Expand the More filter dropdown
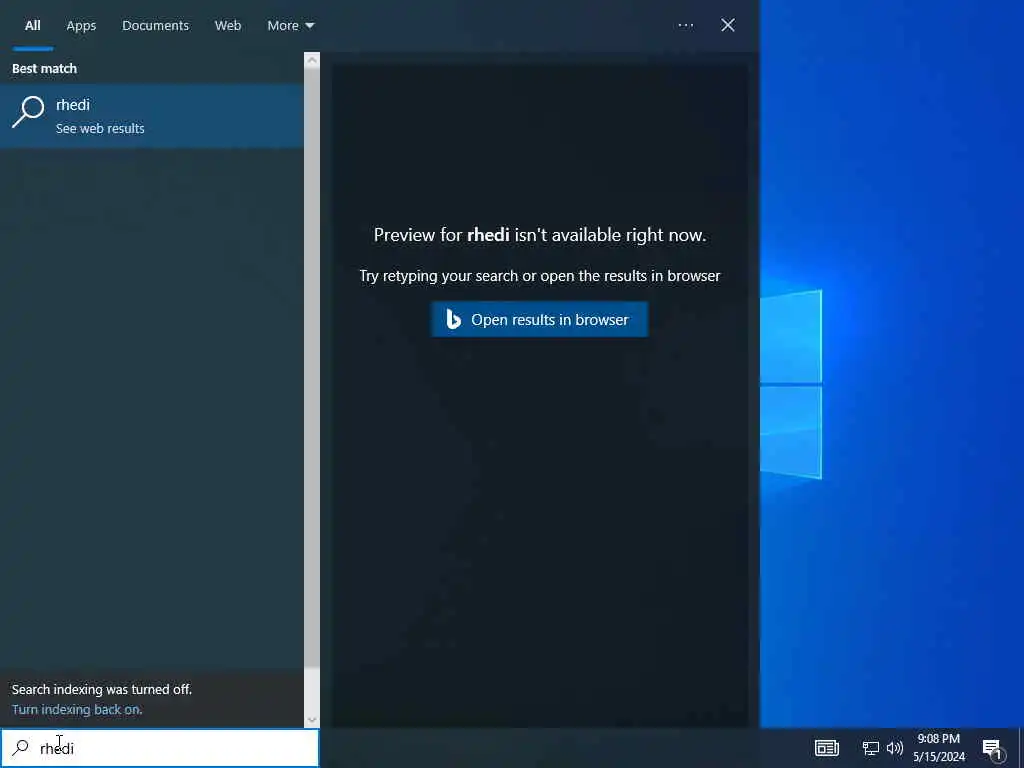This screenshot has width=1024, height=768. tap(291, 25)
